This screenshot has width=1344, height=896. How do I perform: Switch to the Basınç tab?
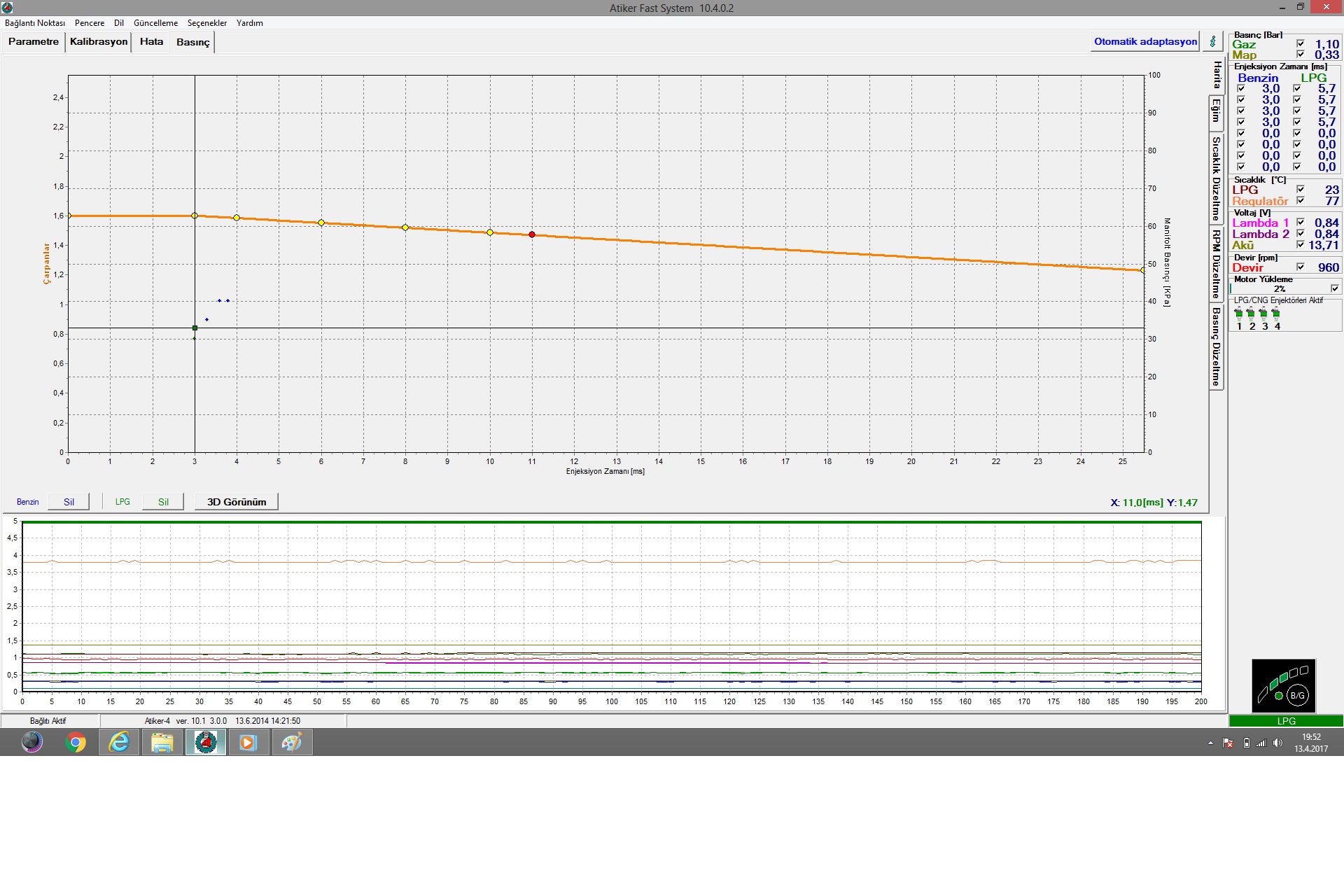click(x=192, y=42)
